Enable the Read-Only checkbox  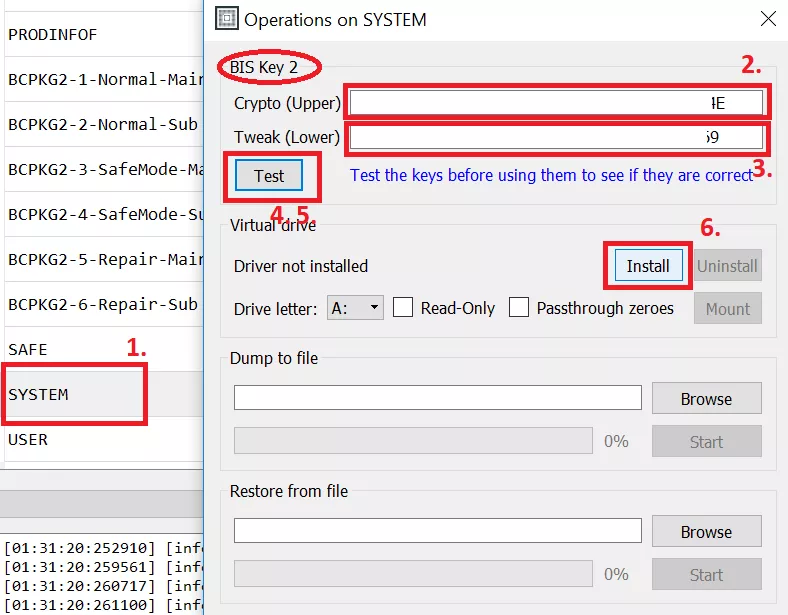pos(403,308)
